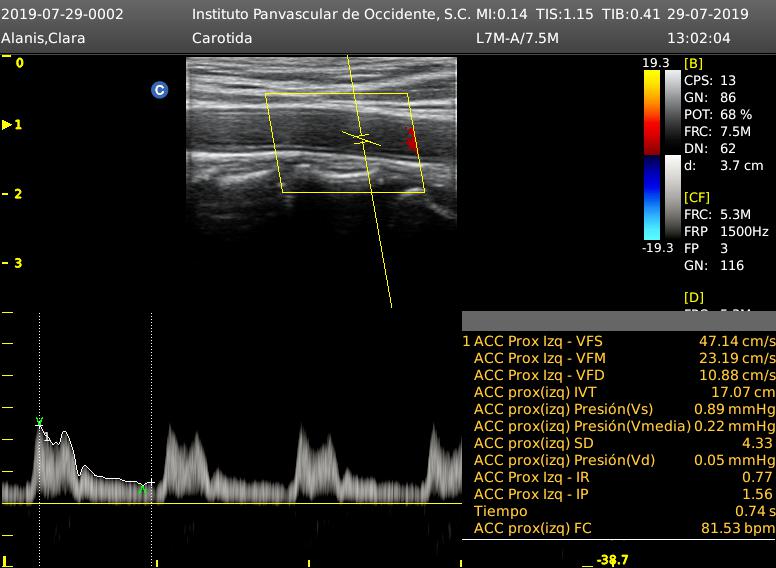
Task: Click the DN: 62 parameter
Action: click(x=710, y=148)
